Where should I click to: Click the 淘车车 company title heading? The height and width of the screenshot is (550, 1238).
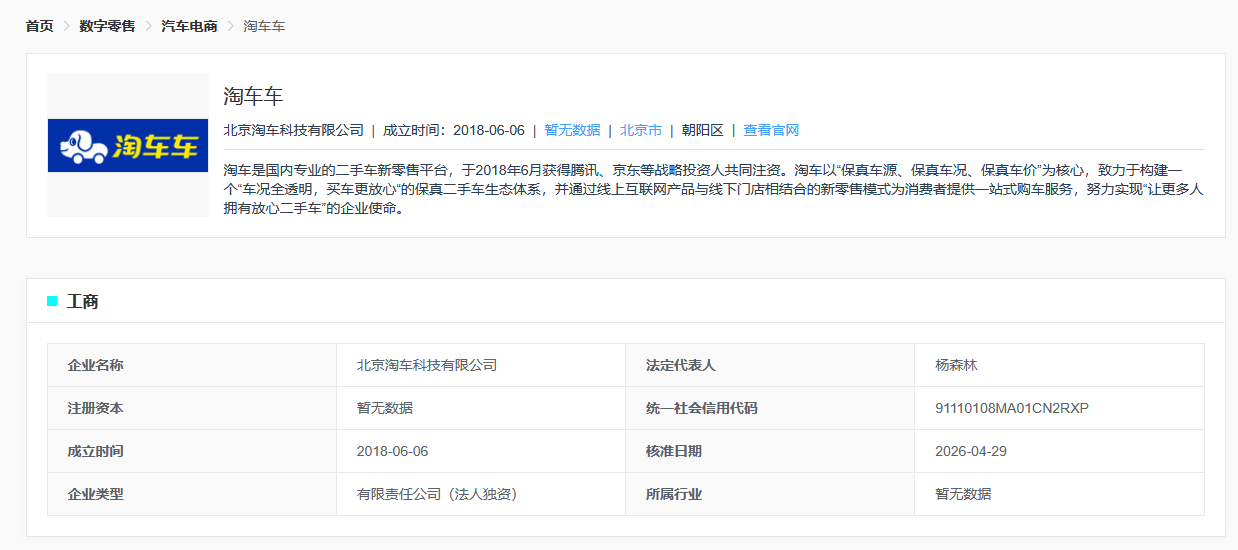pos(254,96)
